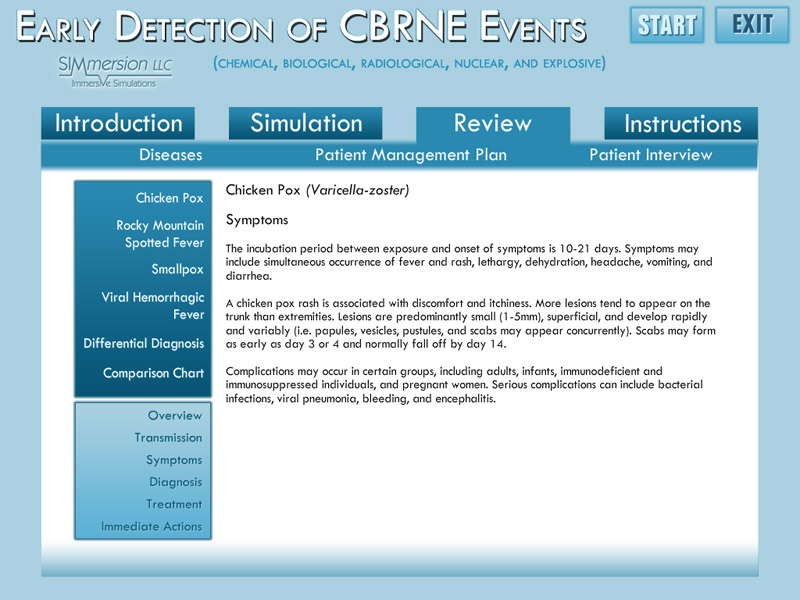
Task: Click the 'Chicken Pox (Varicella-zoster)' heading
Action: [x=317, y=190]
